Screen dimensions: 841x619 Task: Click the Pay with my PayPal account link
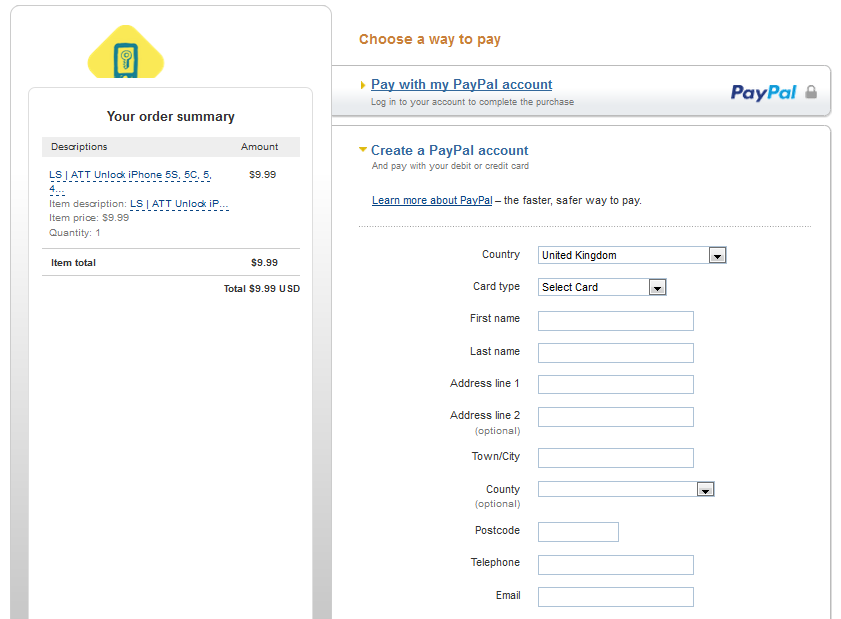(x=461, y=85)
